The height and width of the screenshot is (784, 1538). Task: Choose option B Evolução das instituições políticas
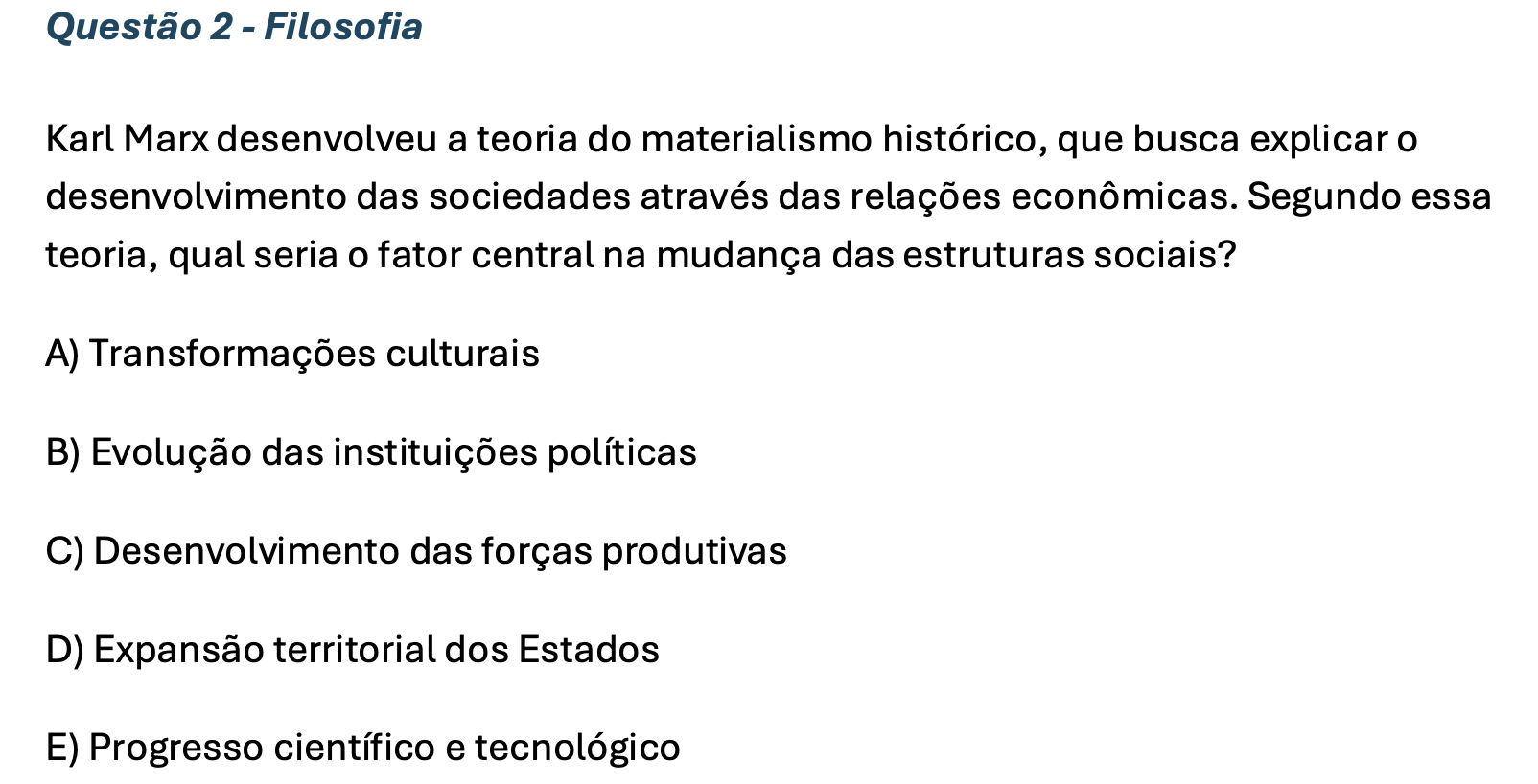[x=371, y=452]
